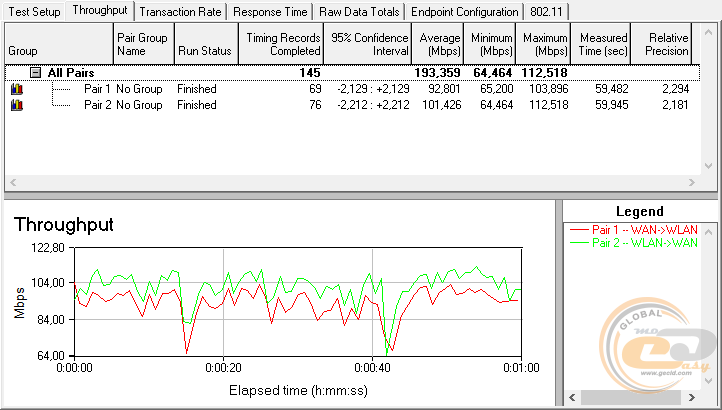Switch to the 802.11 tab
Viewport: 722px width, 410px height.
(x=546, y=12)
